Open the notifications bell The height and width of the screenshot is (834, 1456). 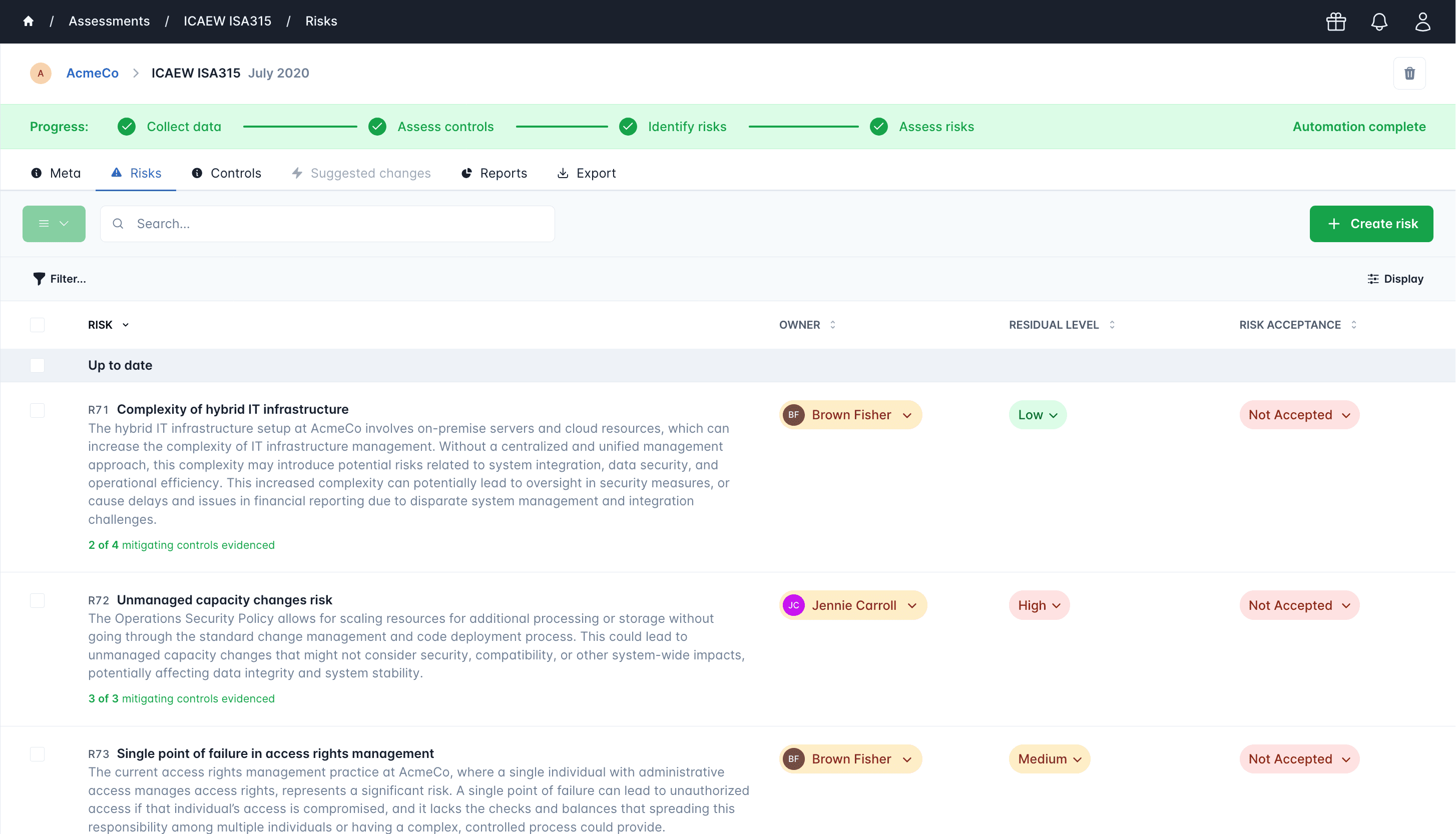click(x=1378, y=22)
